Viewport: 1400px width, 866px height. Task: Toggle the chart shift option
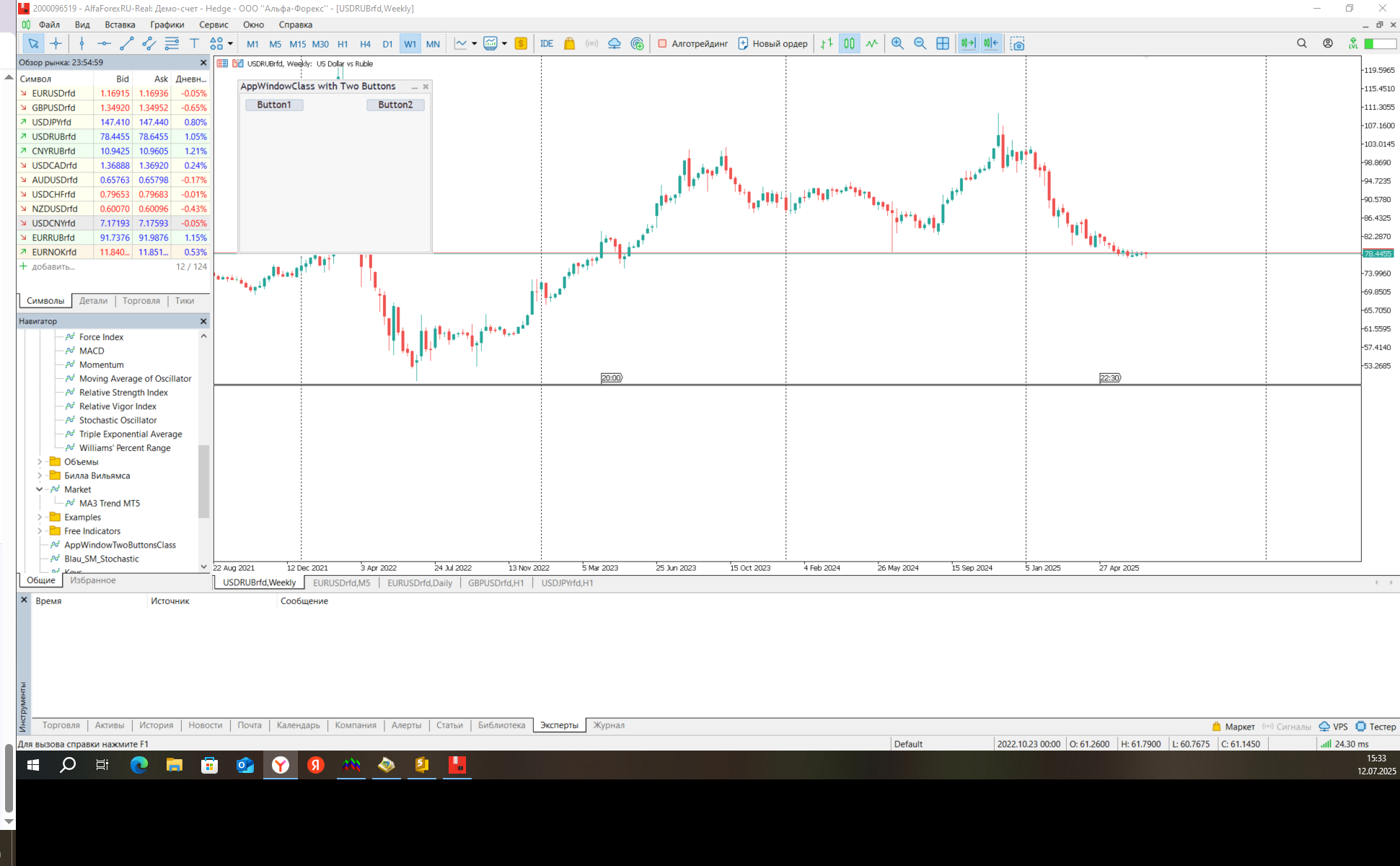tap(991, 43)
